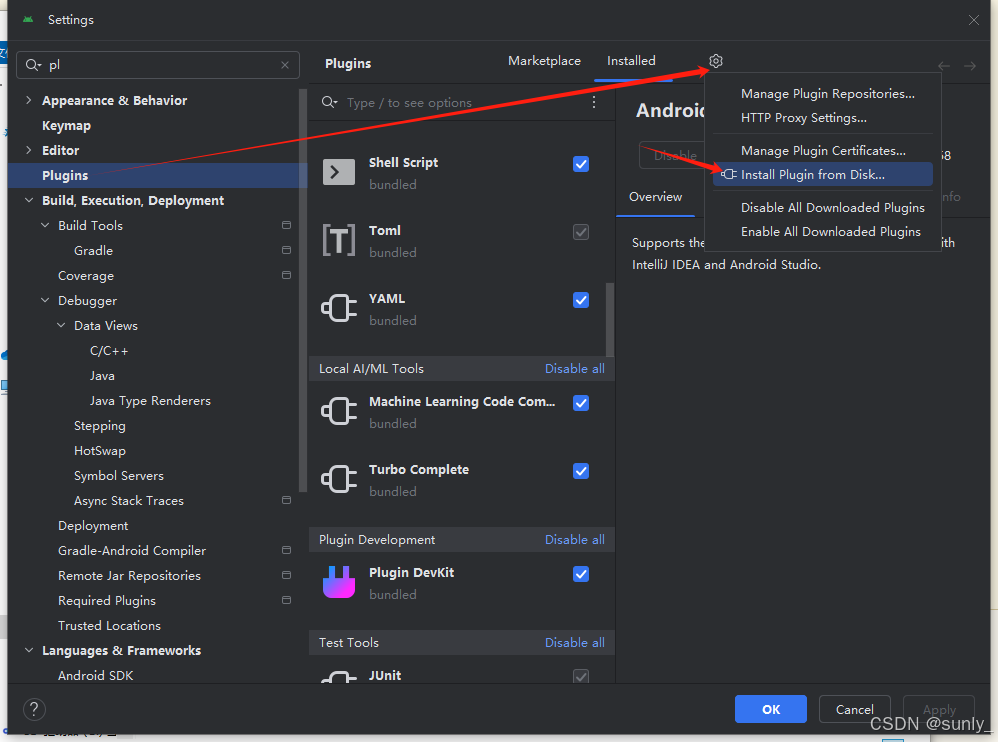Click the project-level icon beside Required Plugins

(286, 600)
